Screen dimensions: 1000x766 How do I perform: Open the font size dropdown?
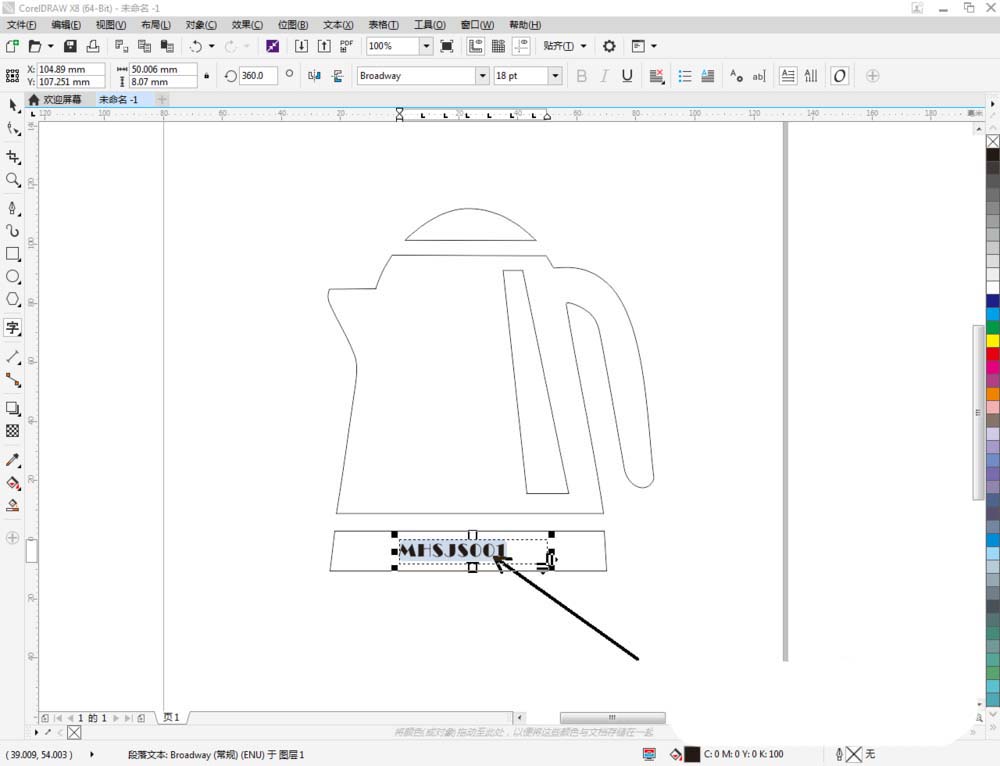point(555,76)
